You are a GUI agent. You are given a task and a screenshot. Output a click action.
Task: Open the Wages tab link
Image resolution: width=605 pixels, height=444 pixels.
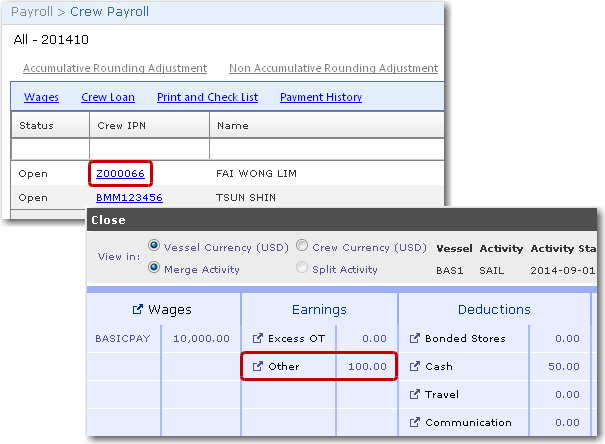click(41, 97)
